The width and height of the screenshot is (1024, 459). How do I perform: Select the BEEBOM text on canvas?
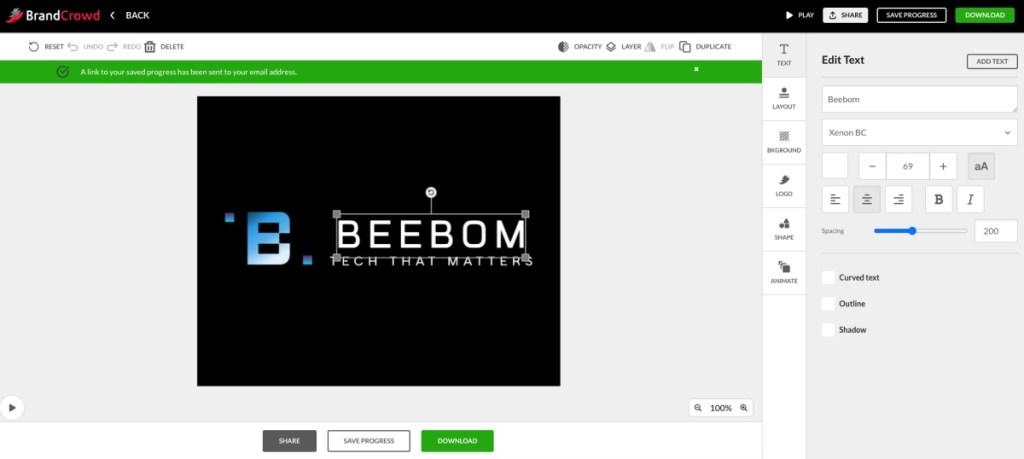[431, 234]
